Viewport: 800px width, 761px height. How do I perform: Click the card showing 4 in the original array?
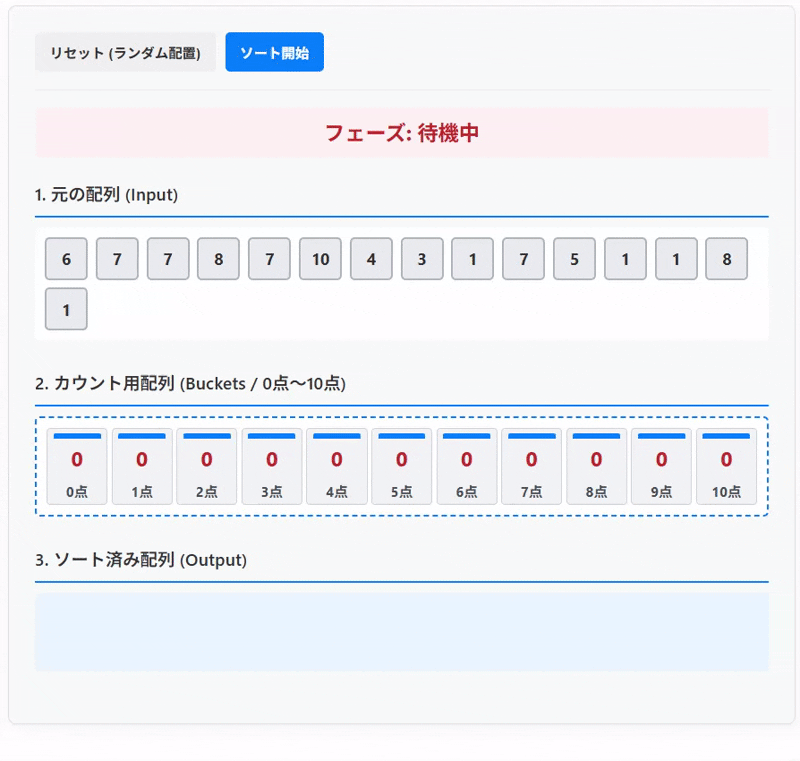371,259
